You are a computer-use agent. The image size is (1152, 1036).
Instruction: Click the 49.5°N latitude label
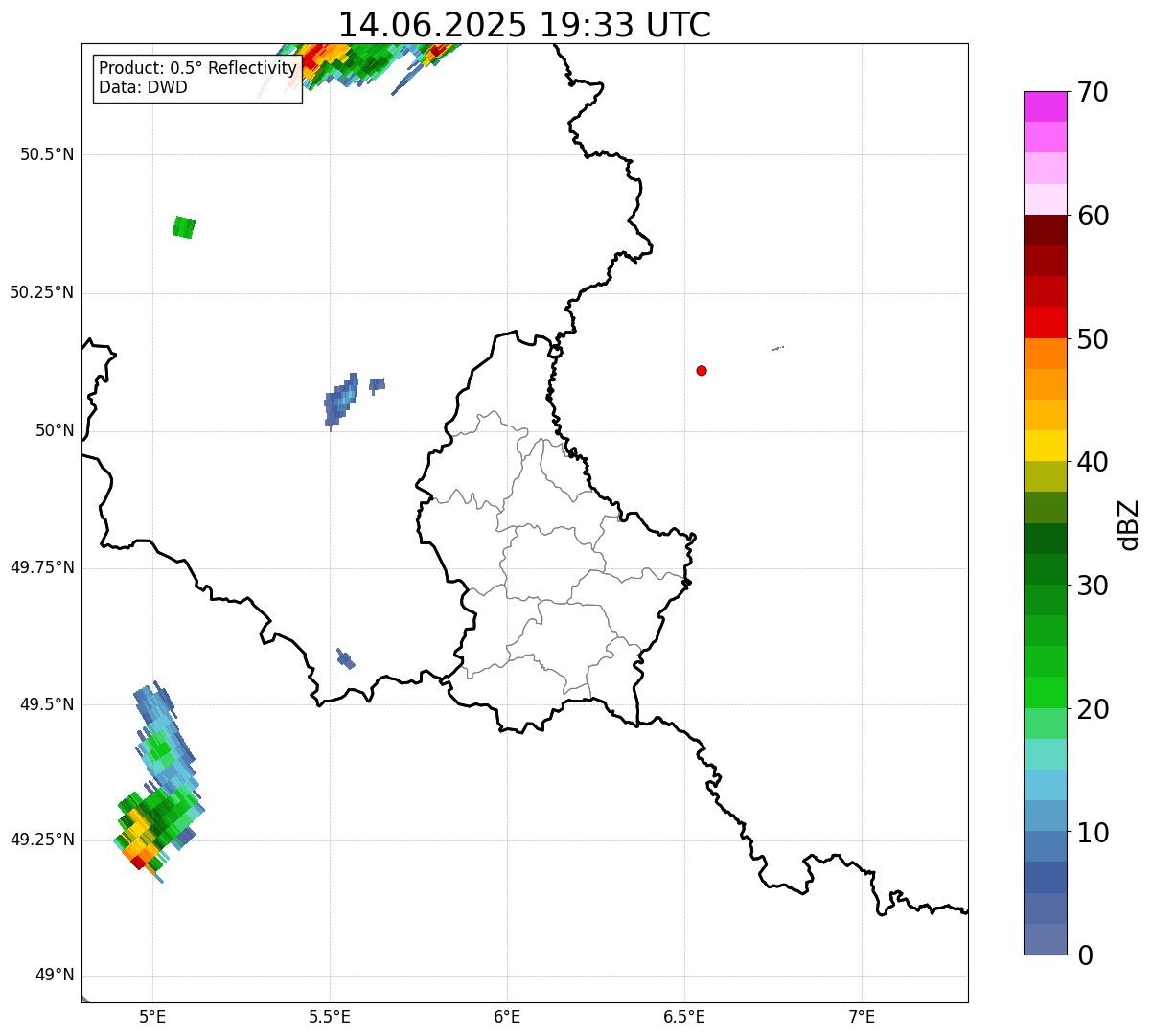tap(48, 704)
